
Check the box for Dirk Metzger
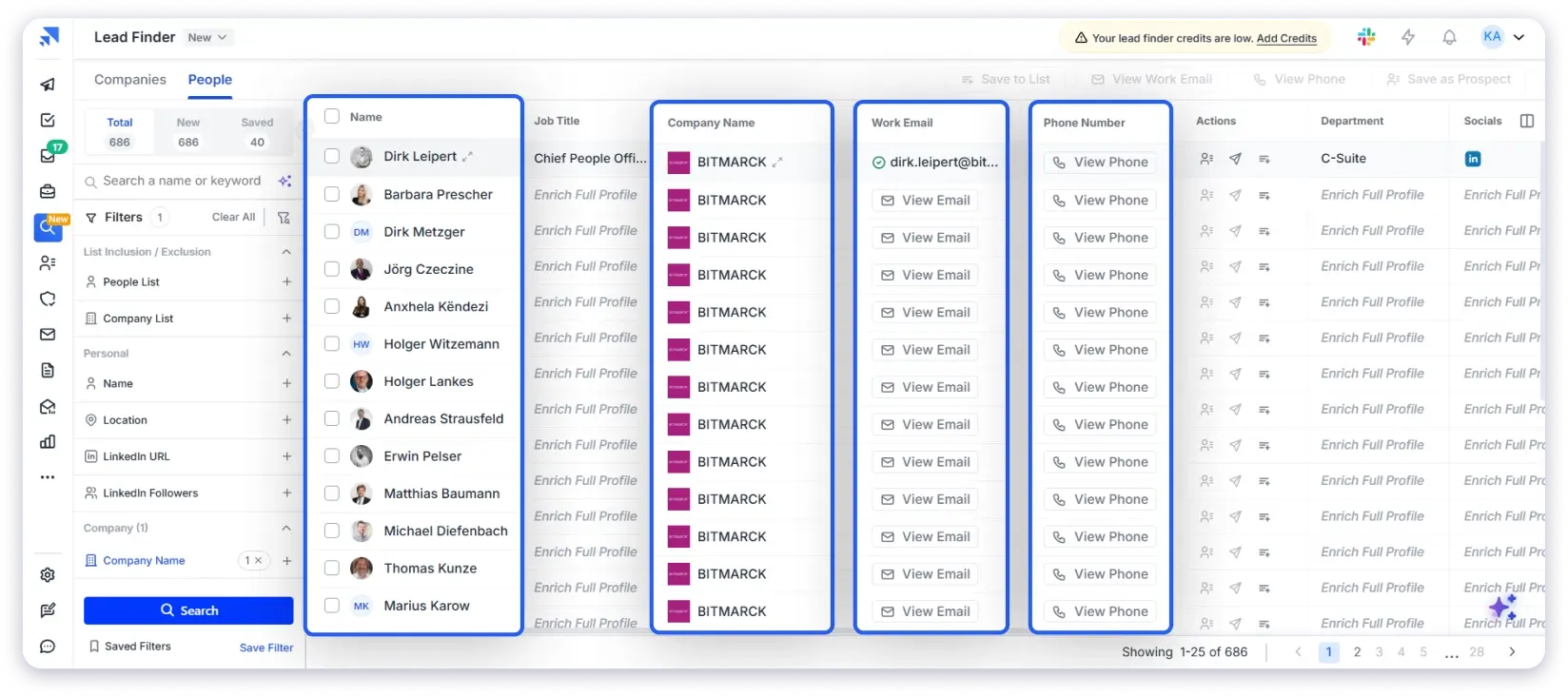click(x=332, y=231)
